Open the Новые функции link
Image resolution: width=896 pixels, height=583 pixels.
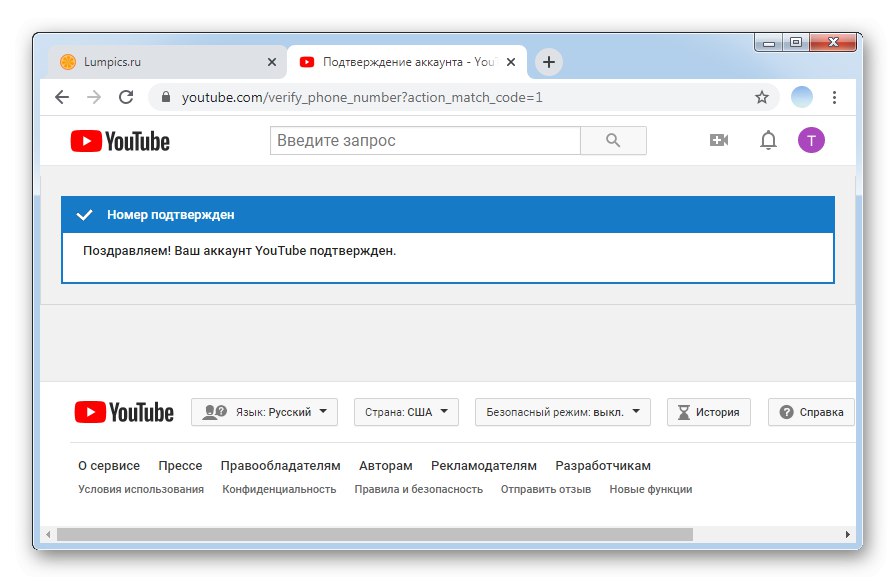click(x=650, y=489)
